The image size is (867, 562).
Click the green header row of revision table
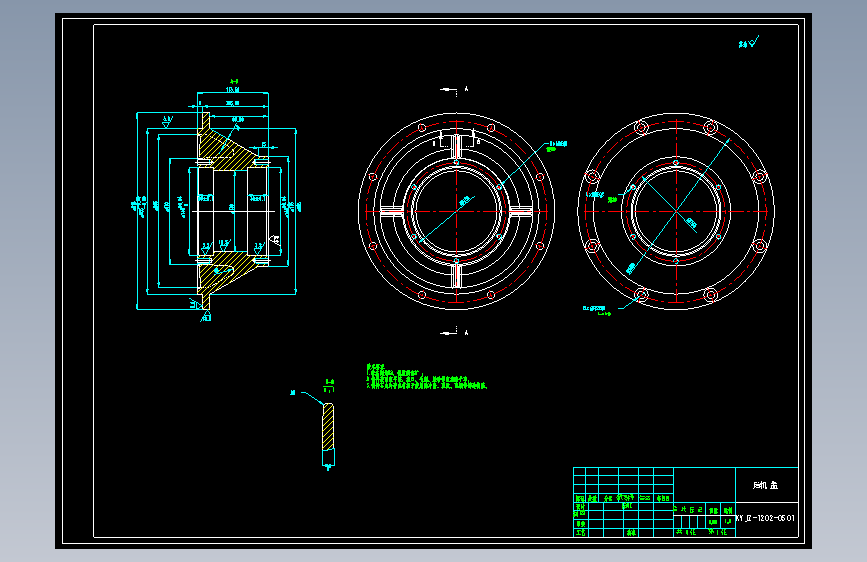click(623, 498)
